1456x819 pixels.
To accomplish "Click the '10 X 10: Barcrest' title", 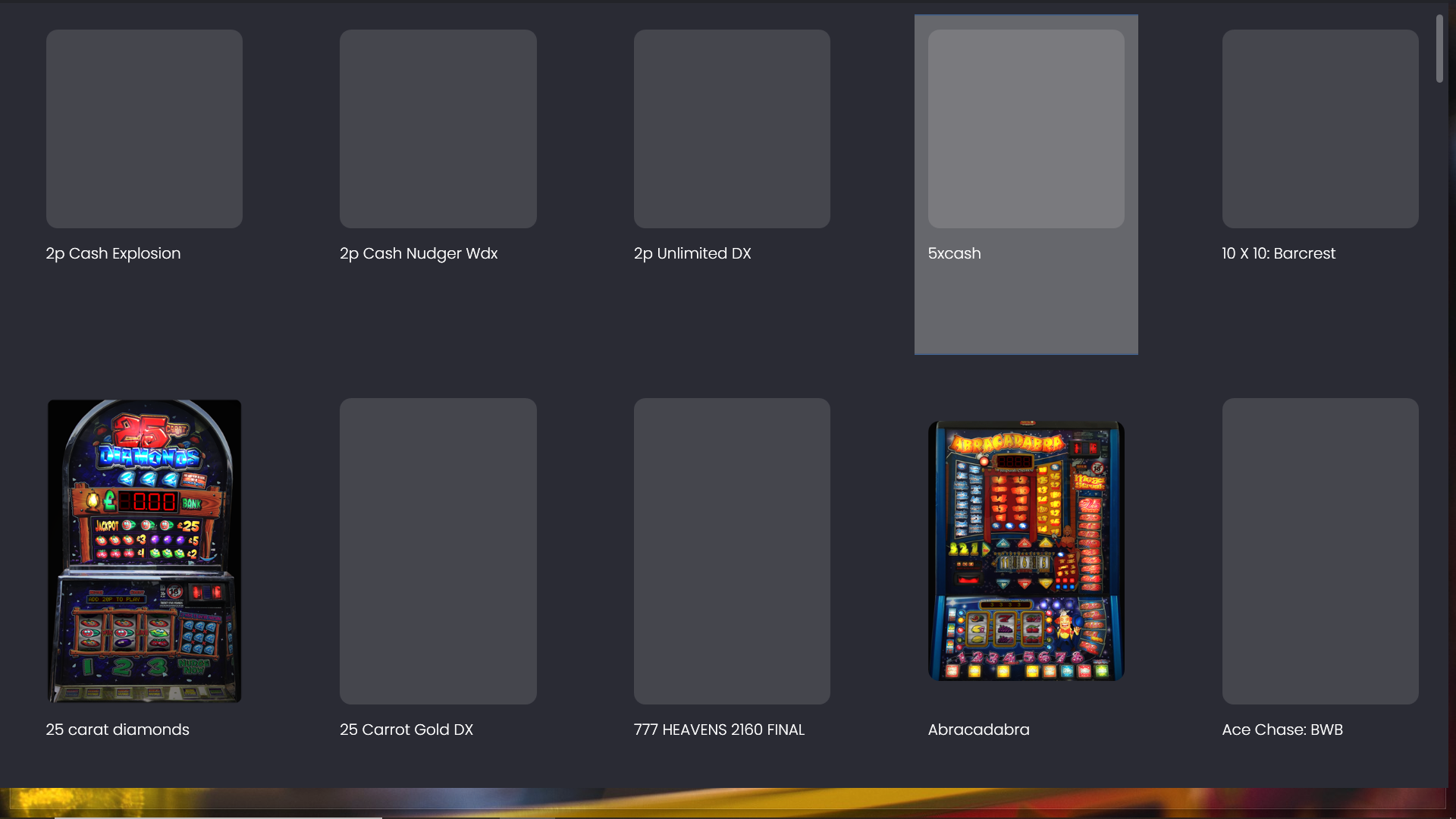I will coord(1279,253).
